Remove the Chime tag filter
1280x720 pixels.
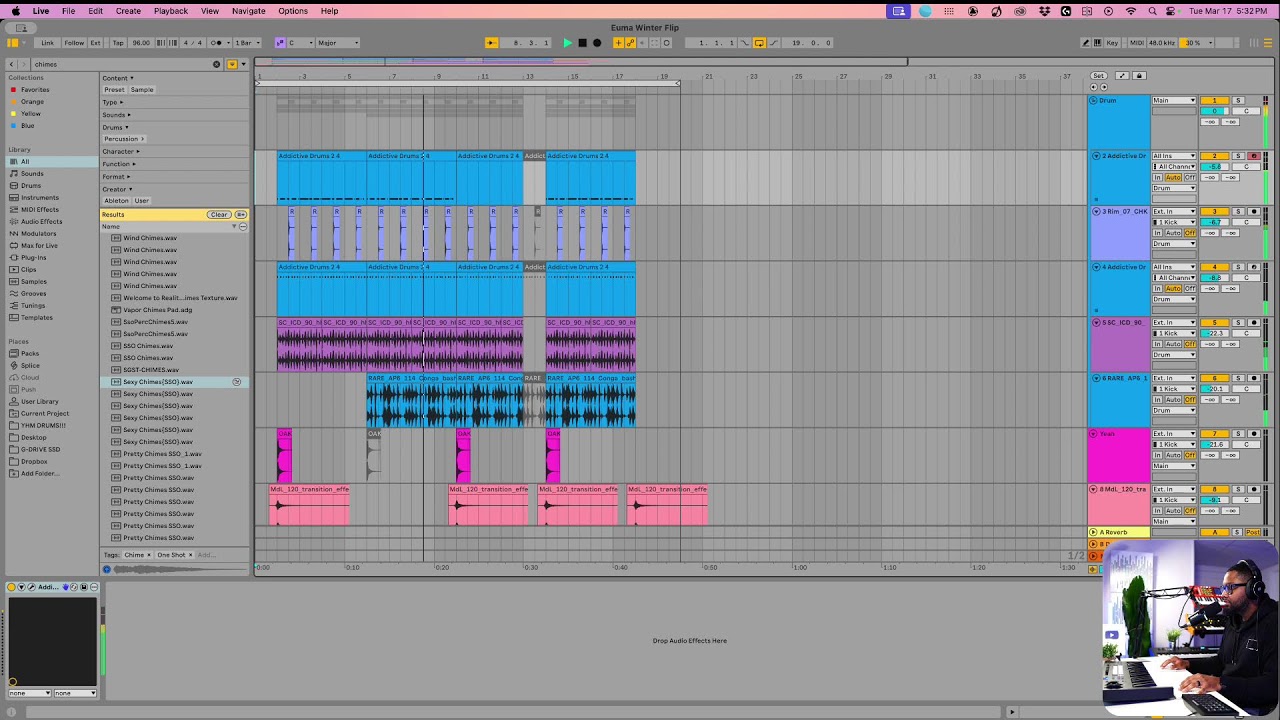[x=149, y=555]
